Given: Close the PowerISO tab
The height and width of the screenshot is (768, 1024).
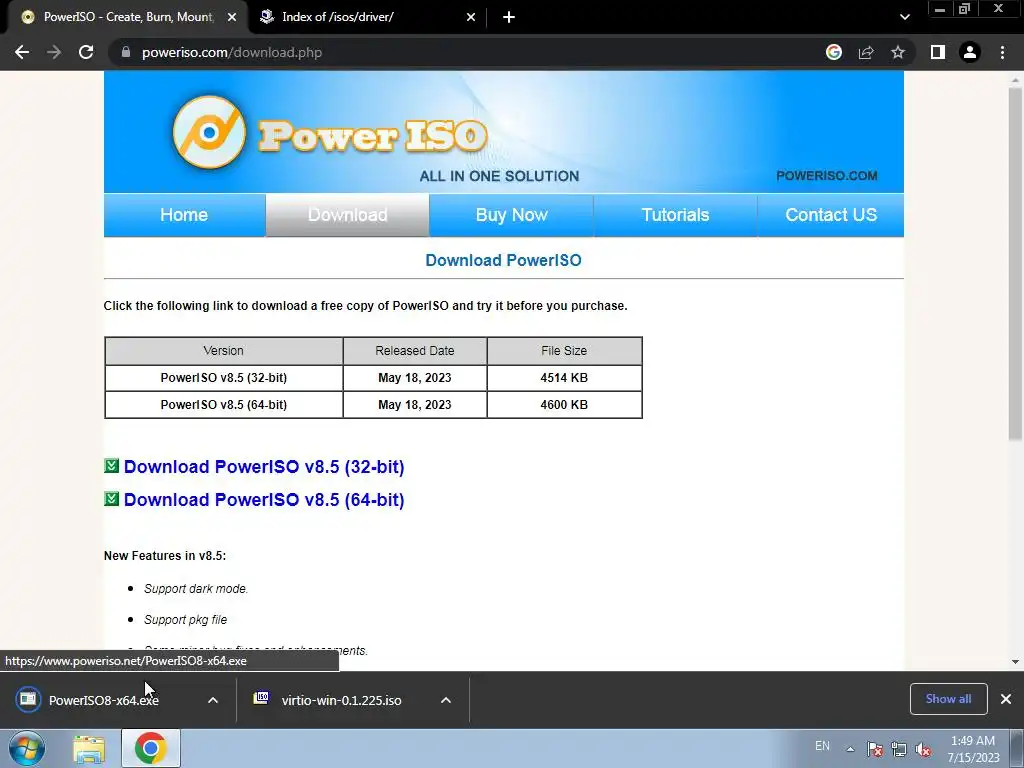Looking at the screenshot, I should [x=232, y=17].
